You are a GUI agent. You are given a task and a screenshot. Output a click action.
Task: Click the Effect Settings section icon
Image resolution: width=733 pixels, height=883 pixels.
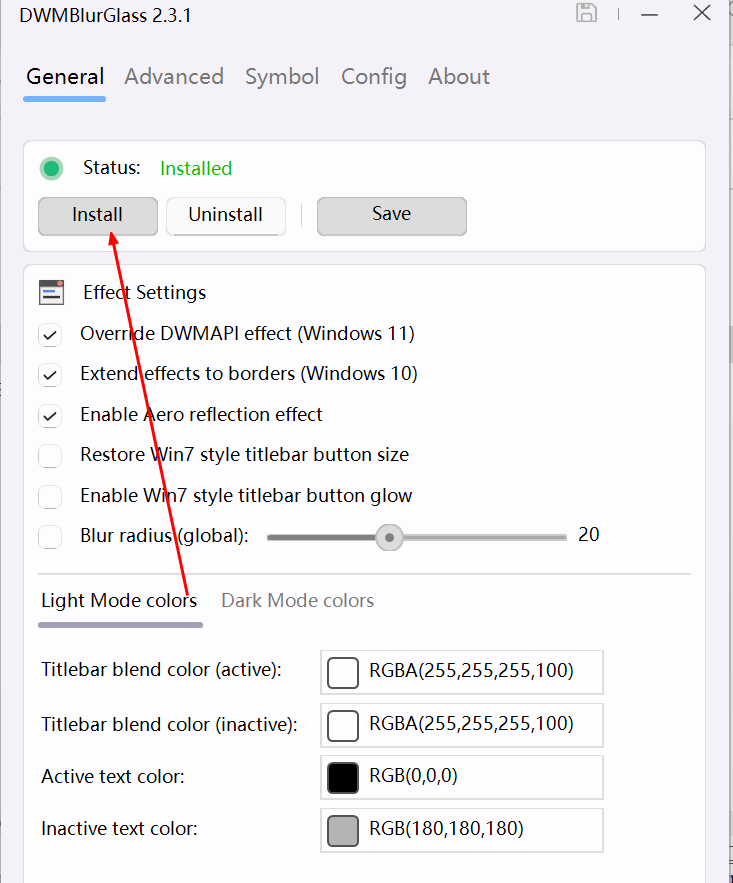tap(51, 292)
